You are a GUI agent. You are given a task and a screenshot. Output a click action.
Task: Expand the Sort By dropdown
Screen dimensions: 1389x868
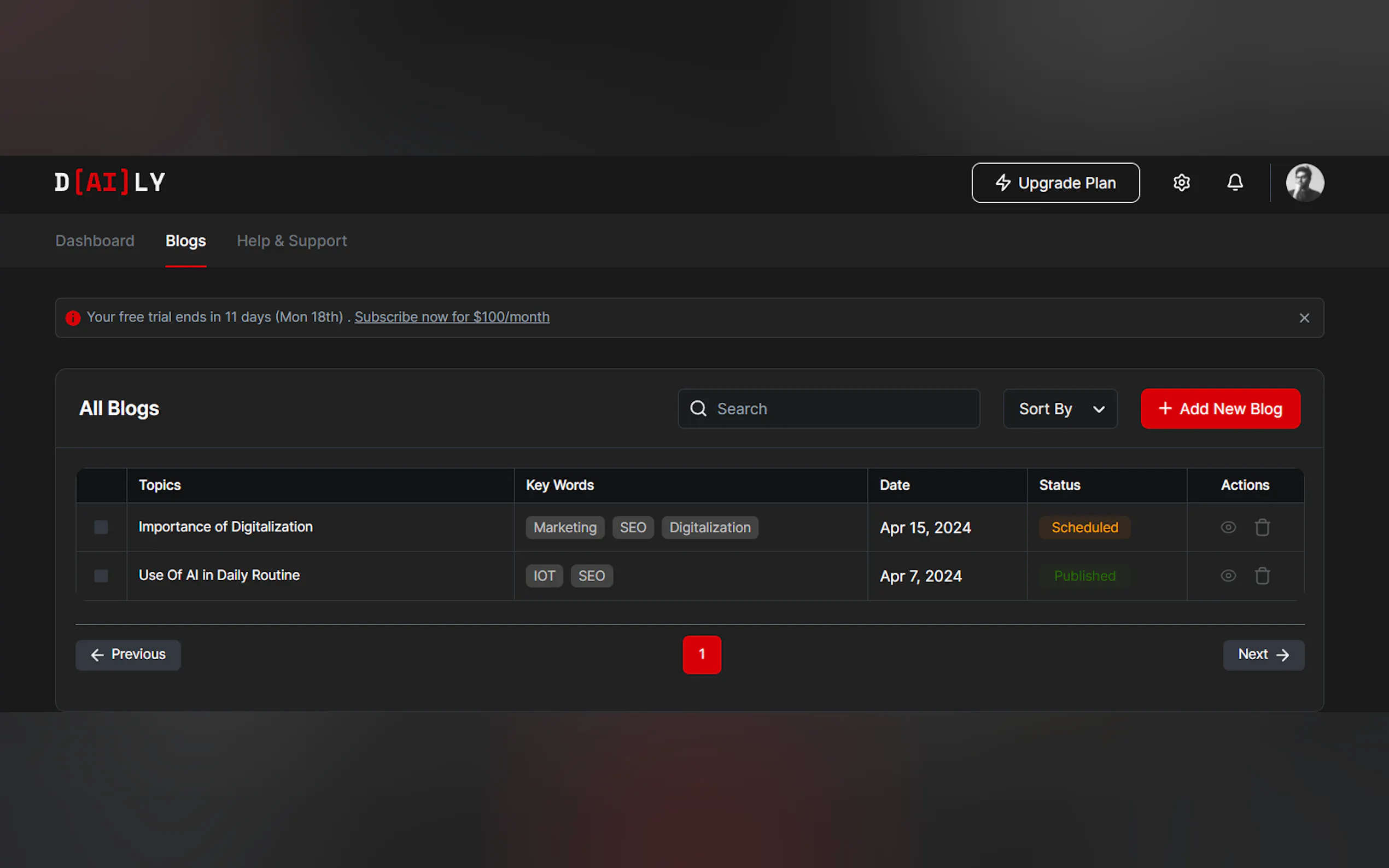pyautogui.click(x=1059, y=408)
